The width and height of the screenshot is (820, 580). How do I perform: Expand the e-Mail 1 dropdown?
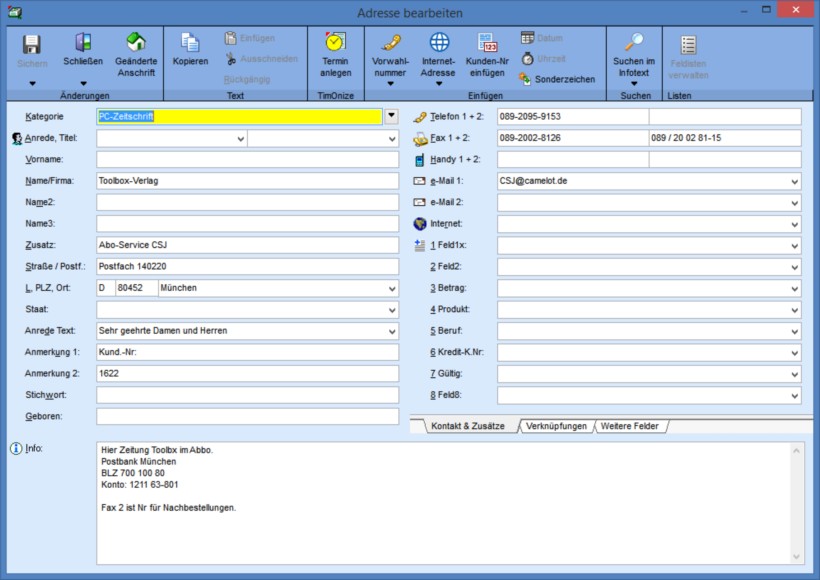795,181
